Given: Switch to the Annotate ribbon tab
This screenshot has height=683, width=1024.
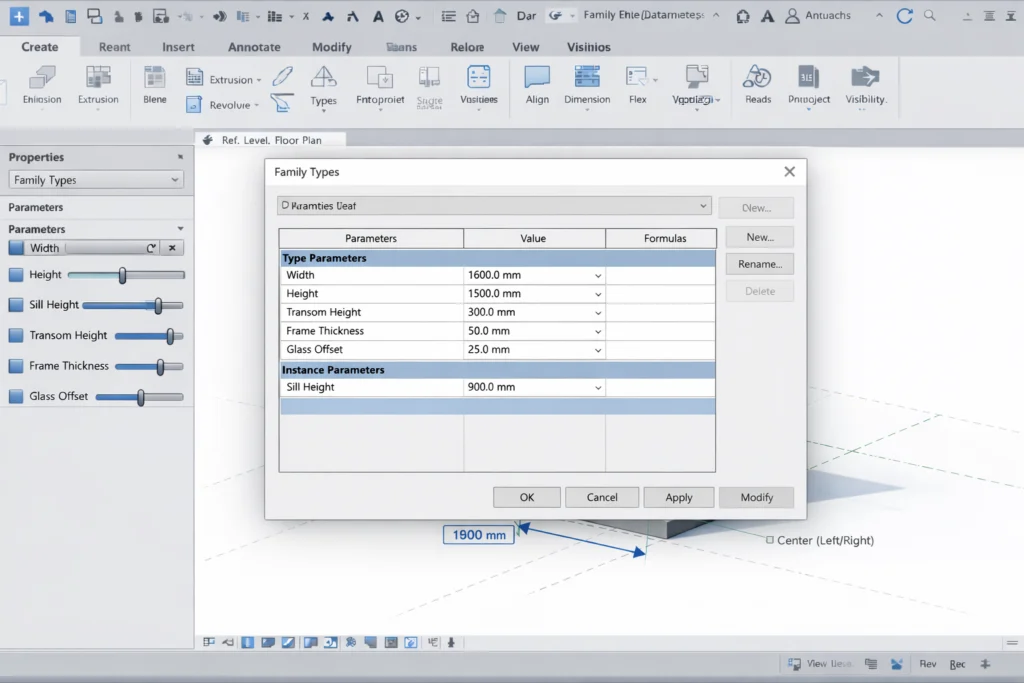Looking at the screenshot, I should [x=254, y=47].
